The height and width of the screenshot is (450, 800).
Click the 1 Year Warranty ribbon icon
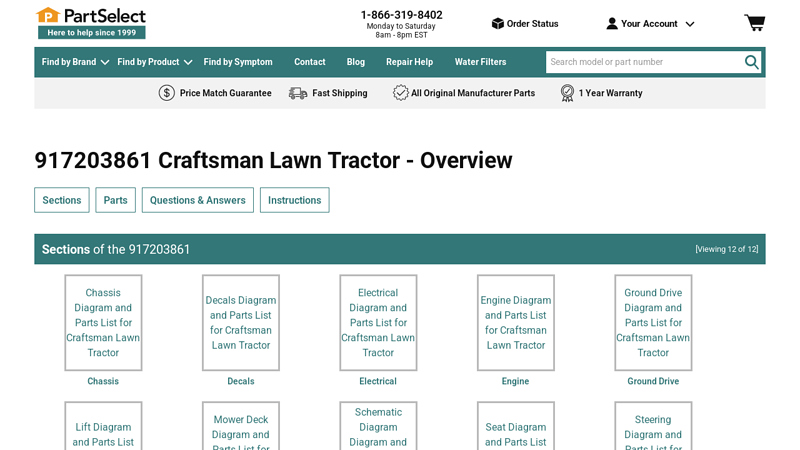coord(567,93)
